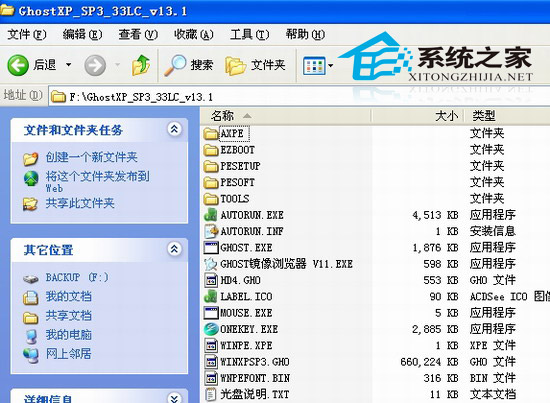Image resolution: width=550 pixels, height=403 pixels.
Task: Select GHOST镜像浏览器 V11.EXE file icon
Action: [x=211, y=264]
